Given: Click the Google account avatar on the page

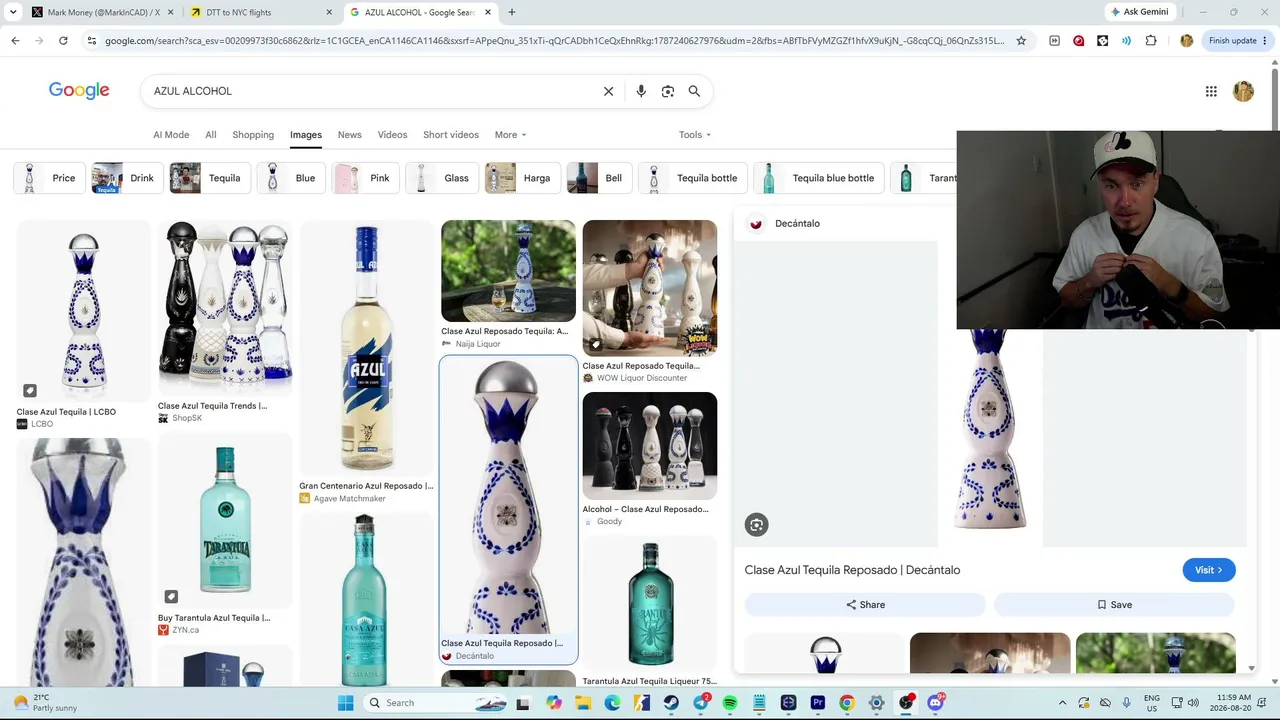Looking at the screenshot, I should [x=1243, y=91].
